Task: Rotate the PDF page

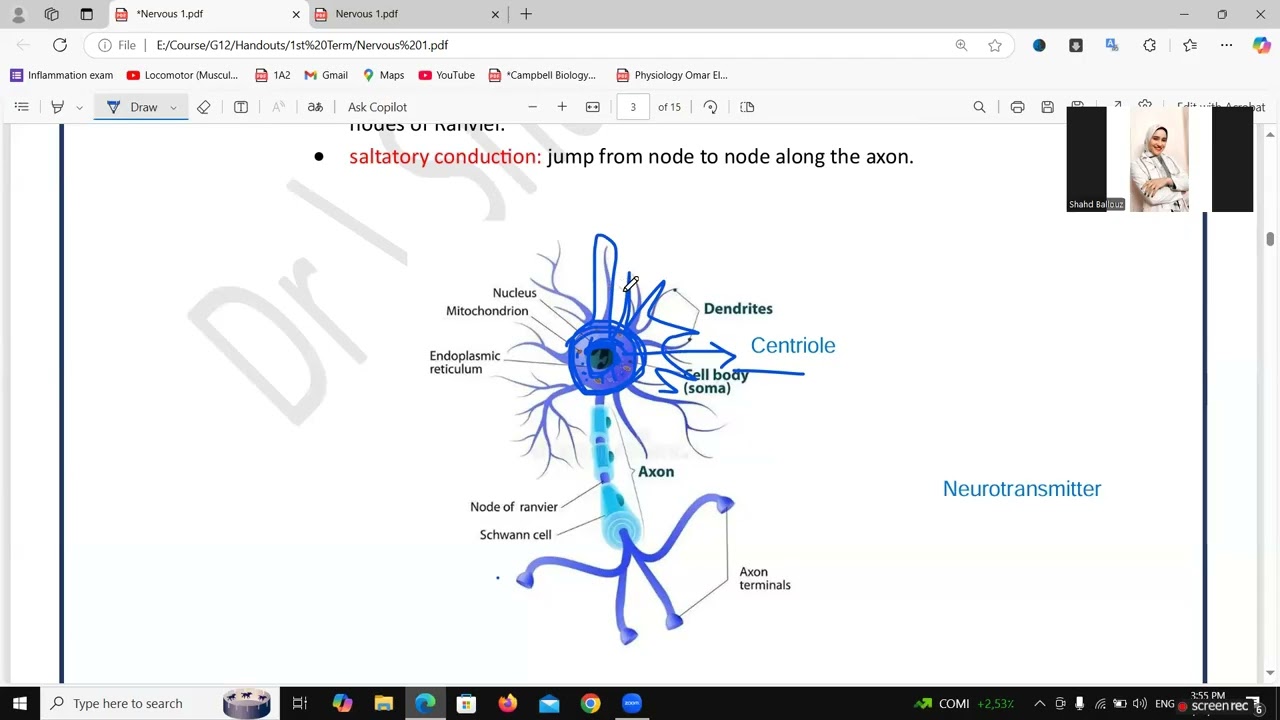Action: 710,107
